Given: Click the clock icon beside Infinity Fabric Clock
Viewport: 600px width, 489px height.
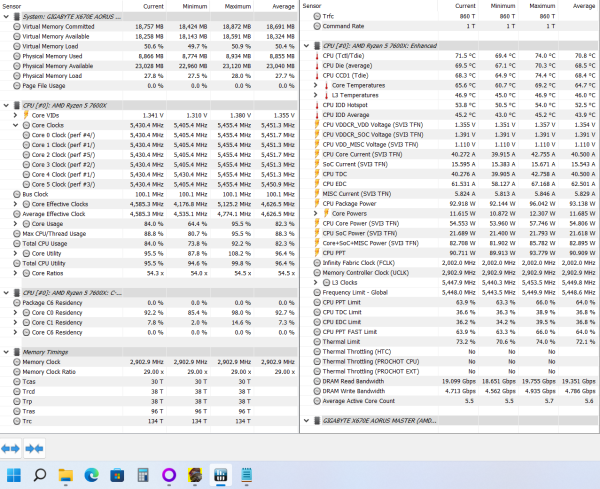Looking at the screenshot, I should [317, 263].
